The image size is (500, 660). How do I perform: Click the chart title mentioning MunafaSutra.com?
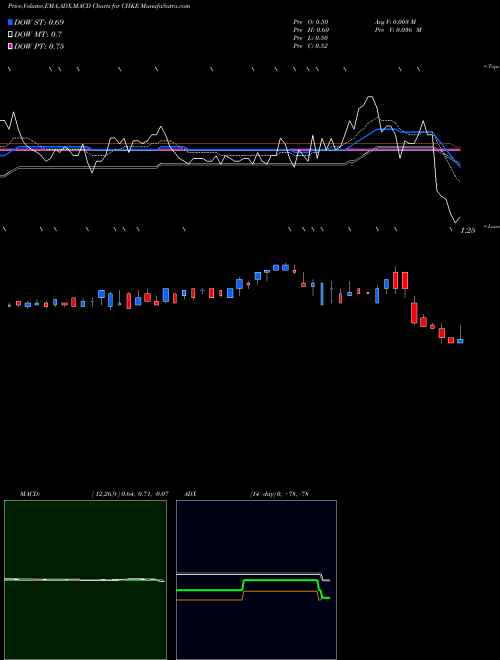click(x=99, y=6)
